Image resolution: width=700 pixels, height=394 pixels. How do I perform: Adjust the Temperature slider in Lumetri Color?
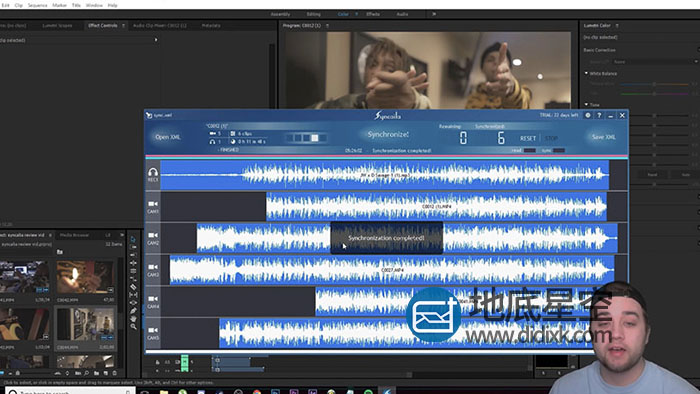pyautogui.click(x=654, y=84)
